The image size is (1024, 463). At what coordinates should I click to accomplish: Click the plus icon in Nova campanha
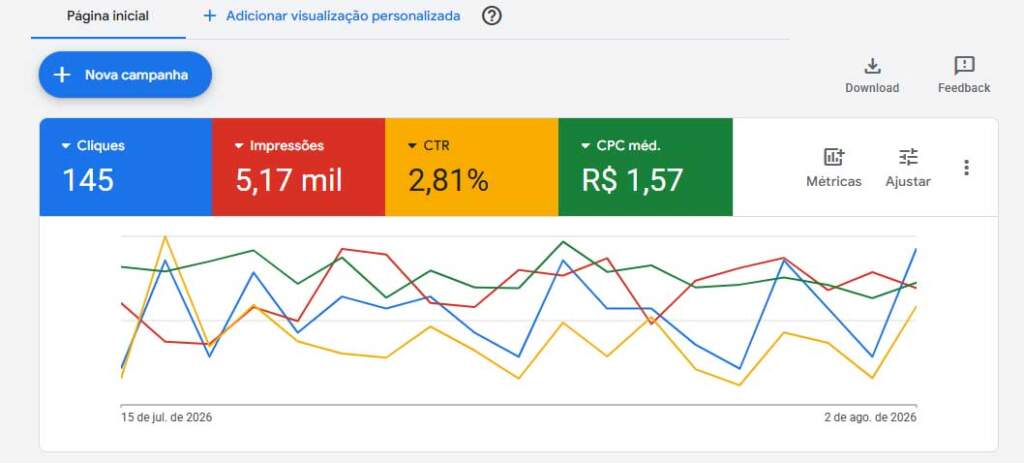click(61, 75)
